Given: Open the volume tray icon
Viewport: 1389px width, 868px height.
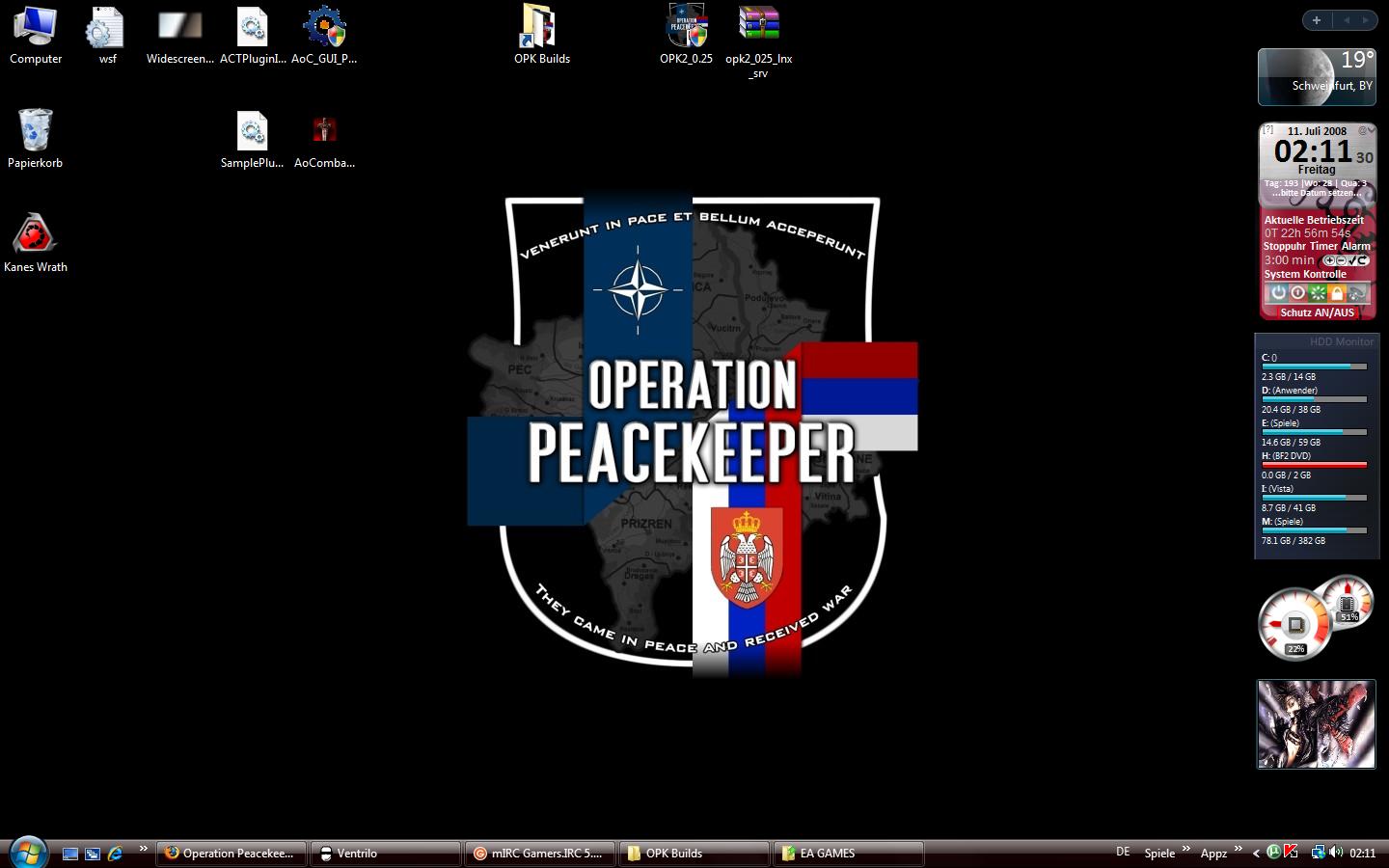Looking at the screenshot, I should coord(1336,853).
